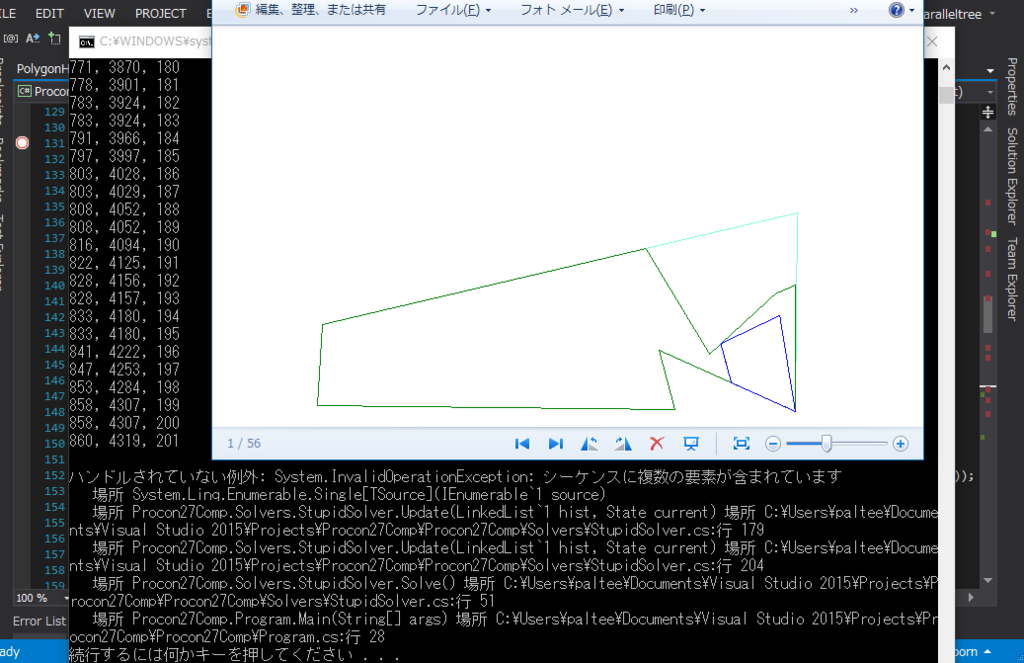
Task: Click zoom in plus button
Action: 900,443
